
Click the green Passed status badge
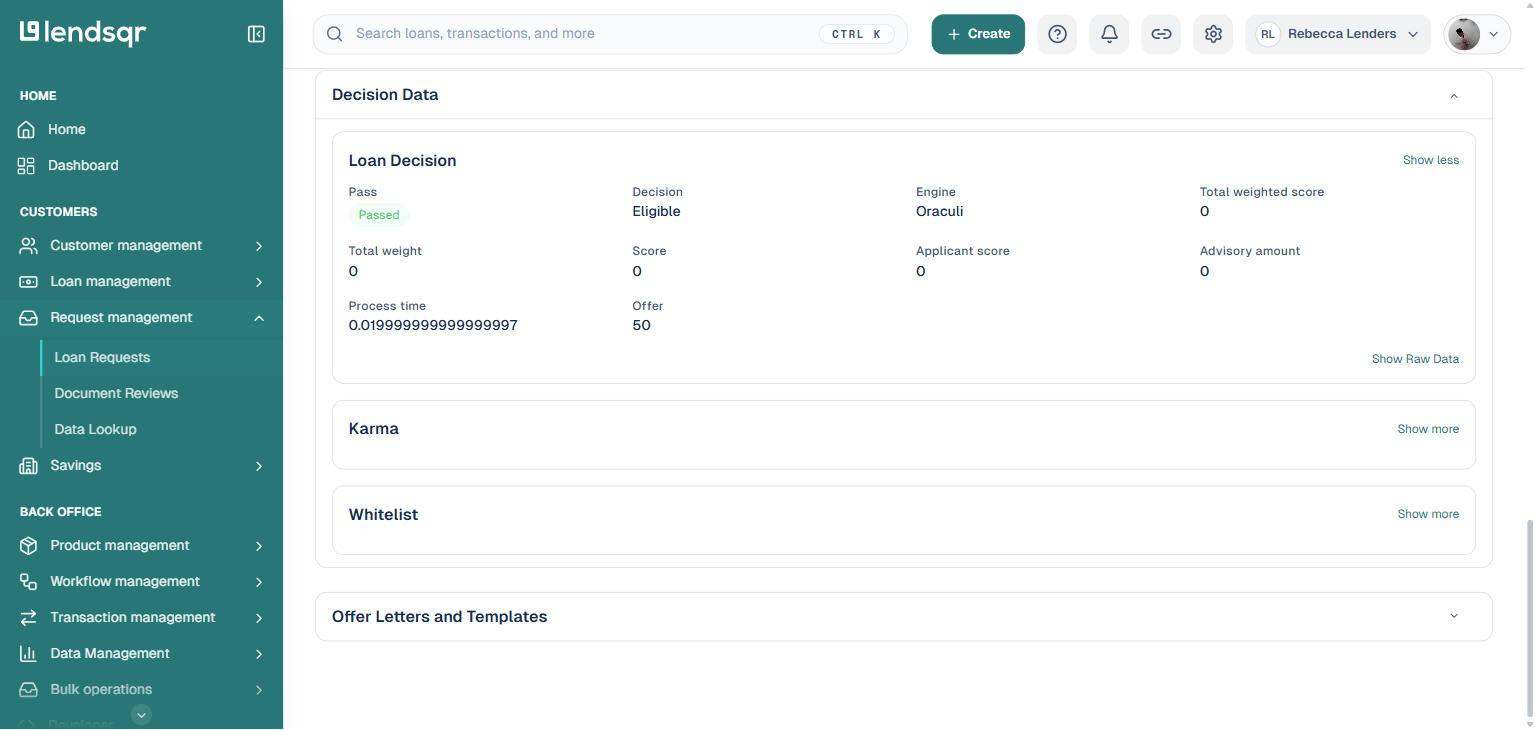pyautogui.click(x=379, y=215)
